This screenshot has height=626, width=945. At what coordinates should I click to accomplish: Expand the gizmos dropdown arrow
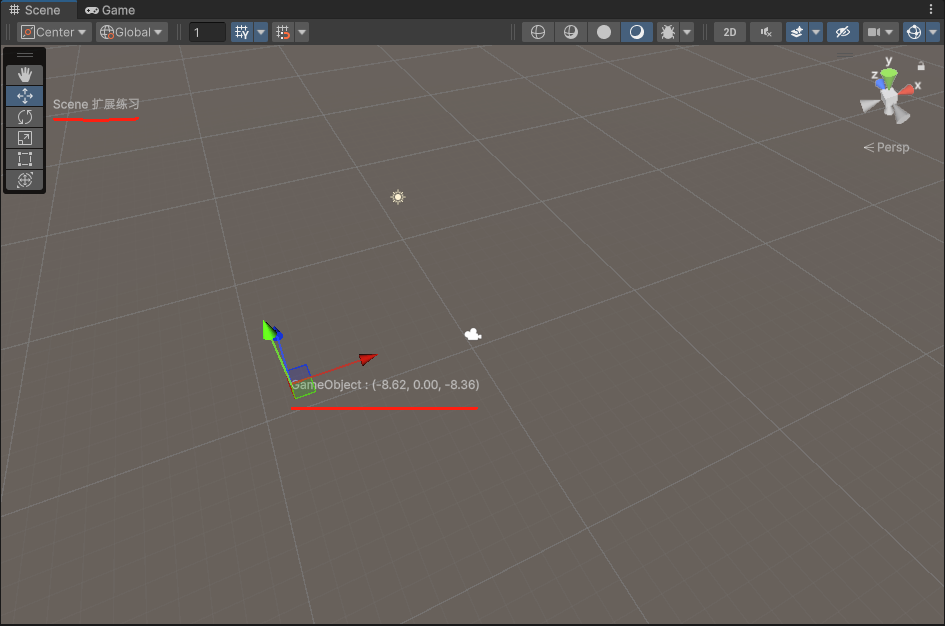(933, 32)
